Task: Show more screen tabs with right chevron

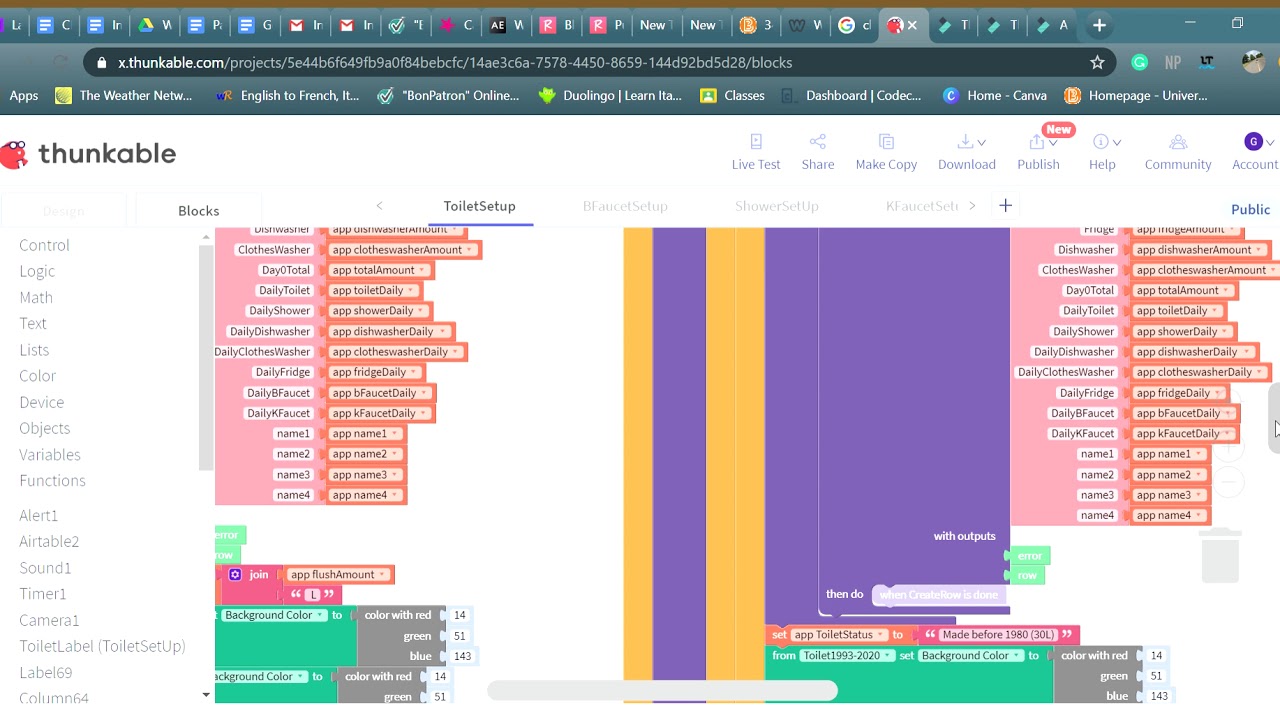Action: click(x=971, y=206)
